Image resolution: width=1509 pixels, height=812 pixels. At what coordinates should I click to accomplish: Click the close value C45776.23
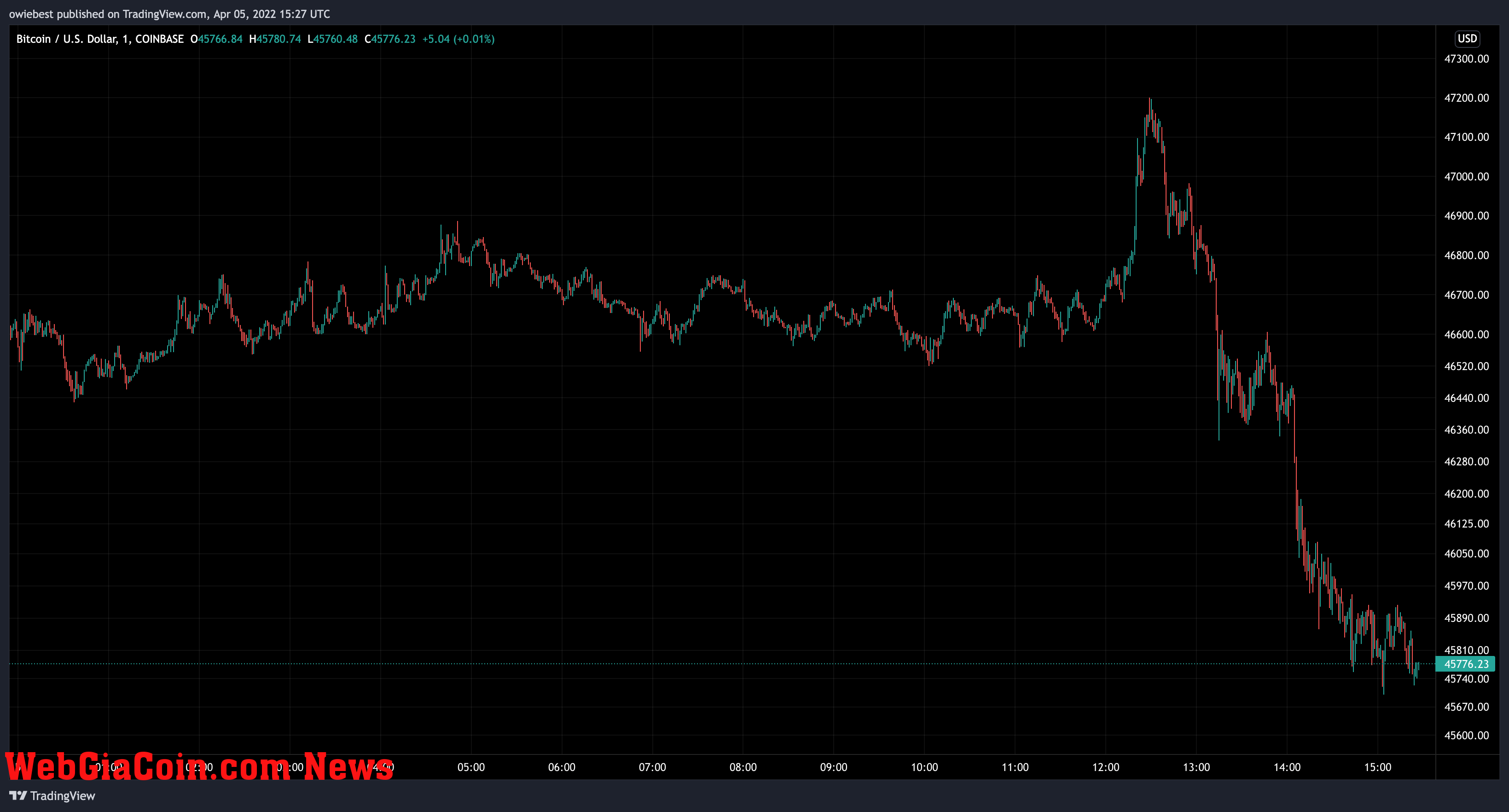(389, 39)
